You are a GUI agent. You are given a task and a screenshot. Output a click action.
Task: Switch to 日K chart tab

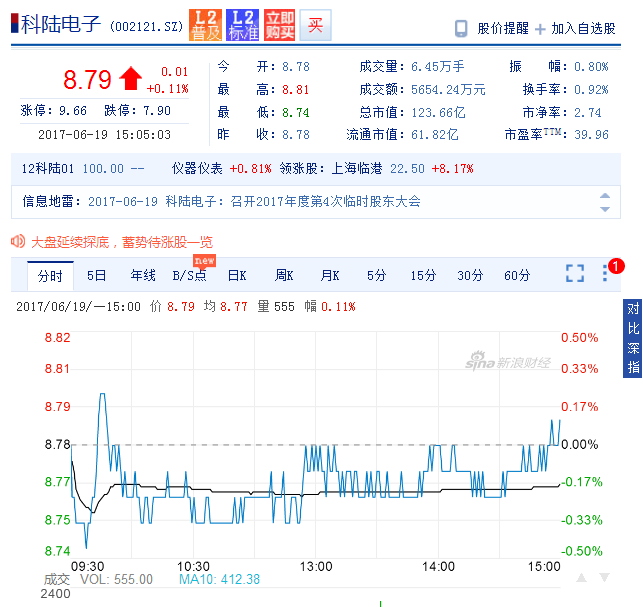coord(237,275)
